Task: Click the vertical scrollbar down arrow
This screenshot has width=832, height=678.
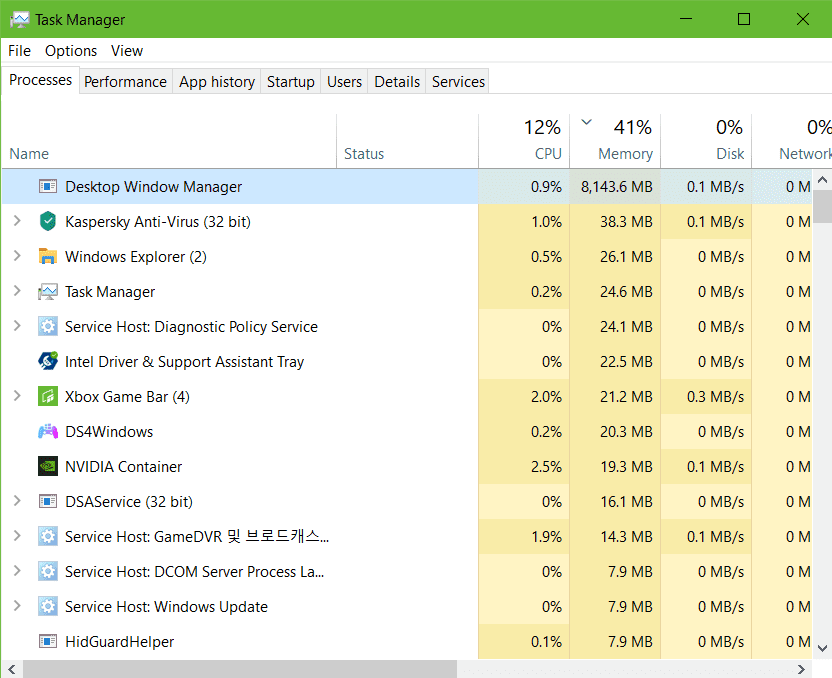Action: tap(822, 647)
